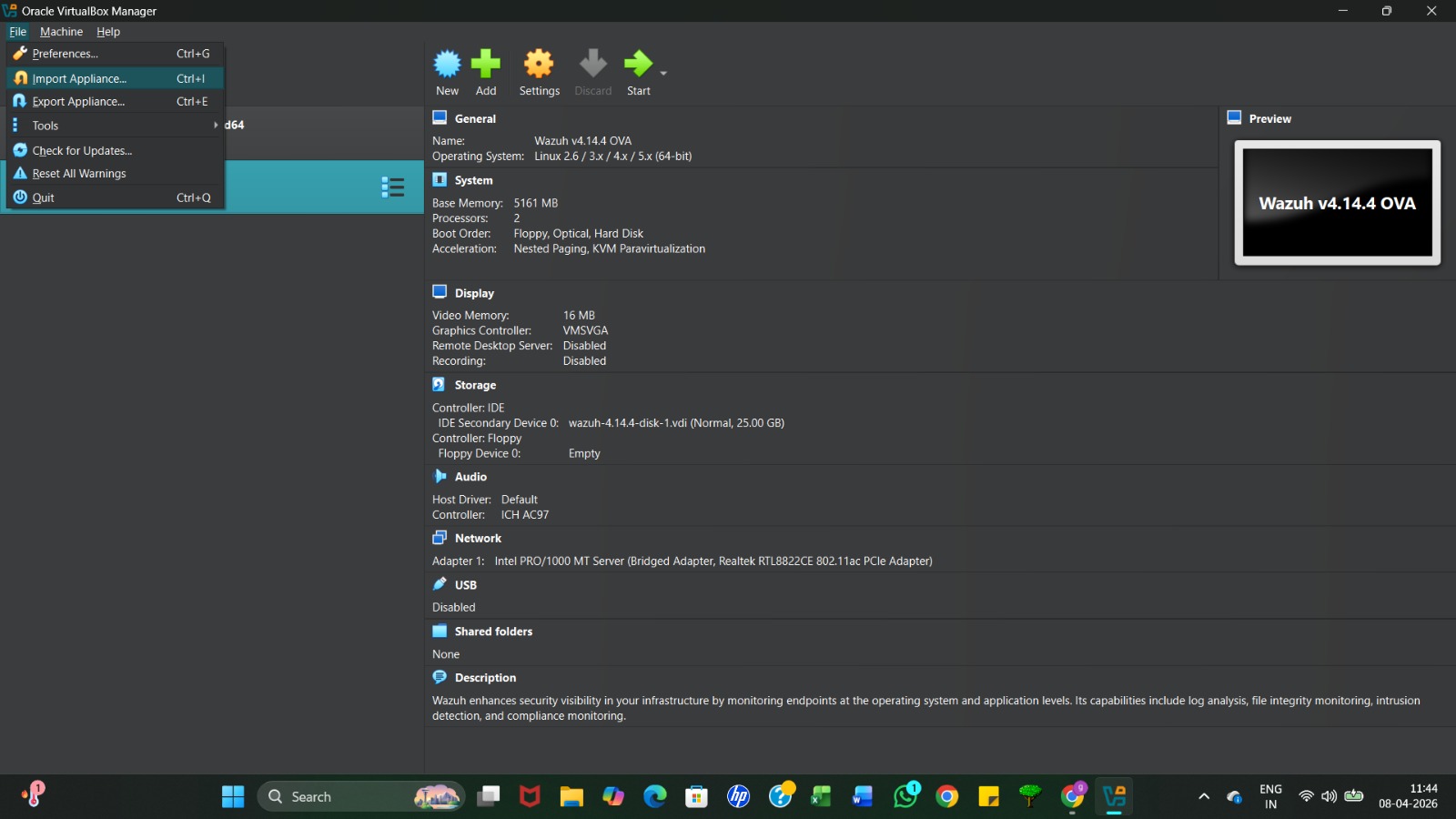Click the Discard toolbar icon
The width and height of the screenshot is (1456, 819).
592,64
